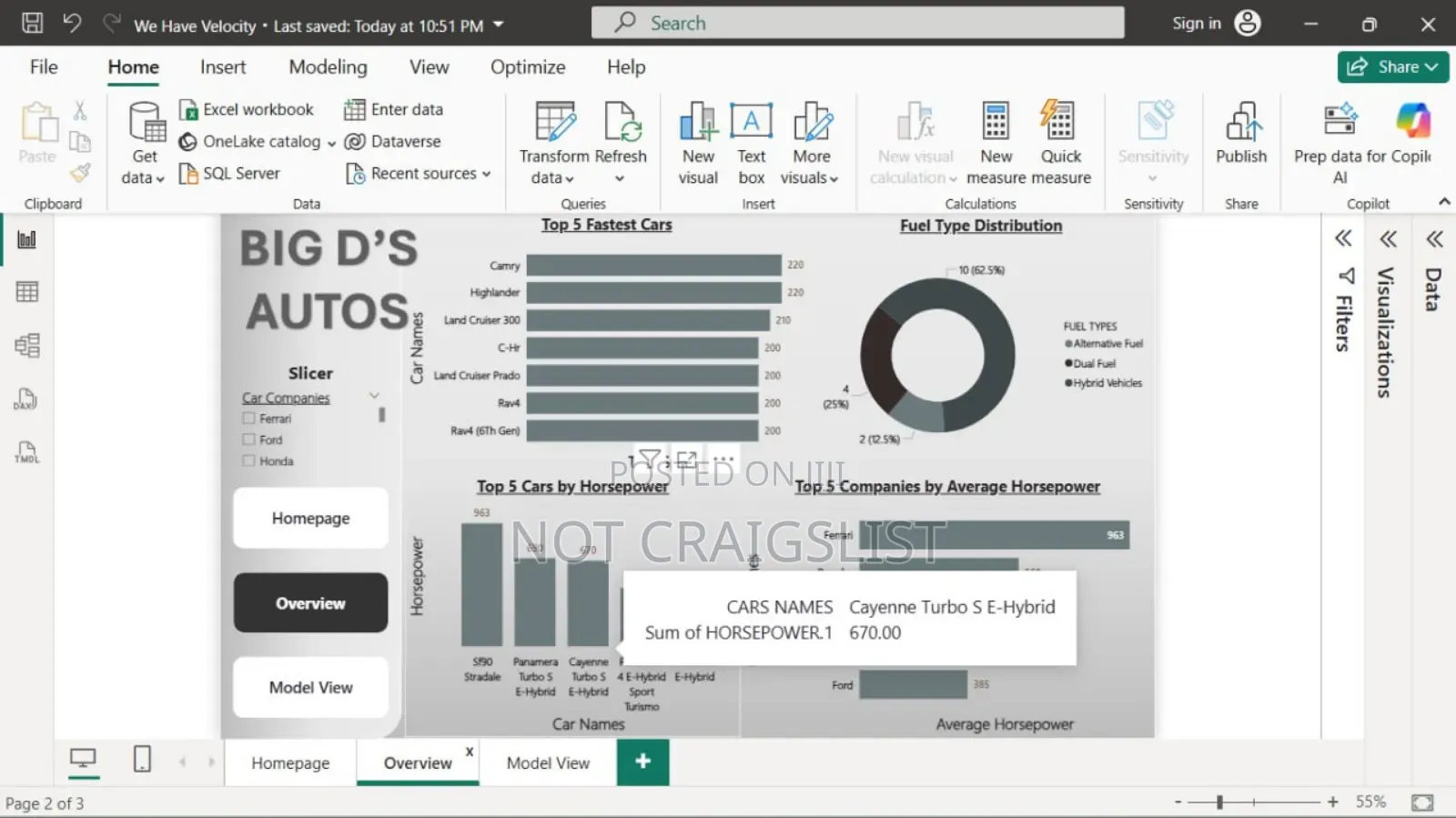Viewport: 1456px width, 818px height.
Task: Switch to Model view in sidebar
Action: click(27, 346)
